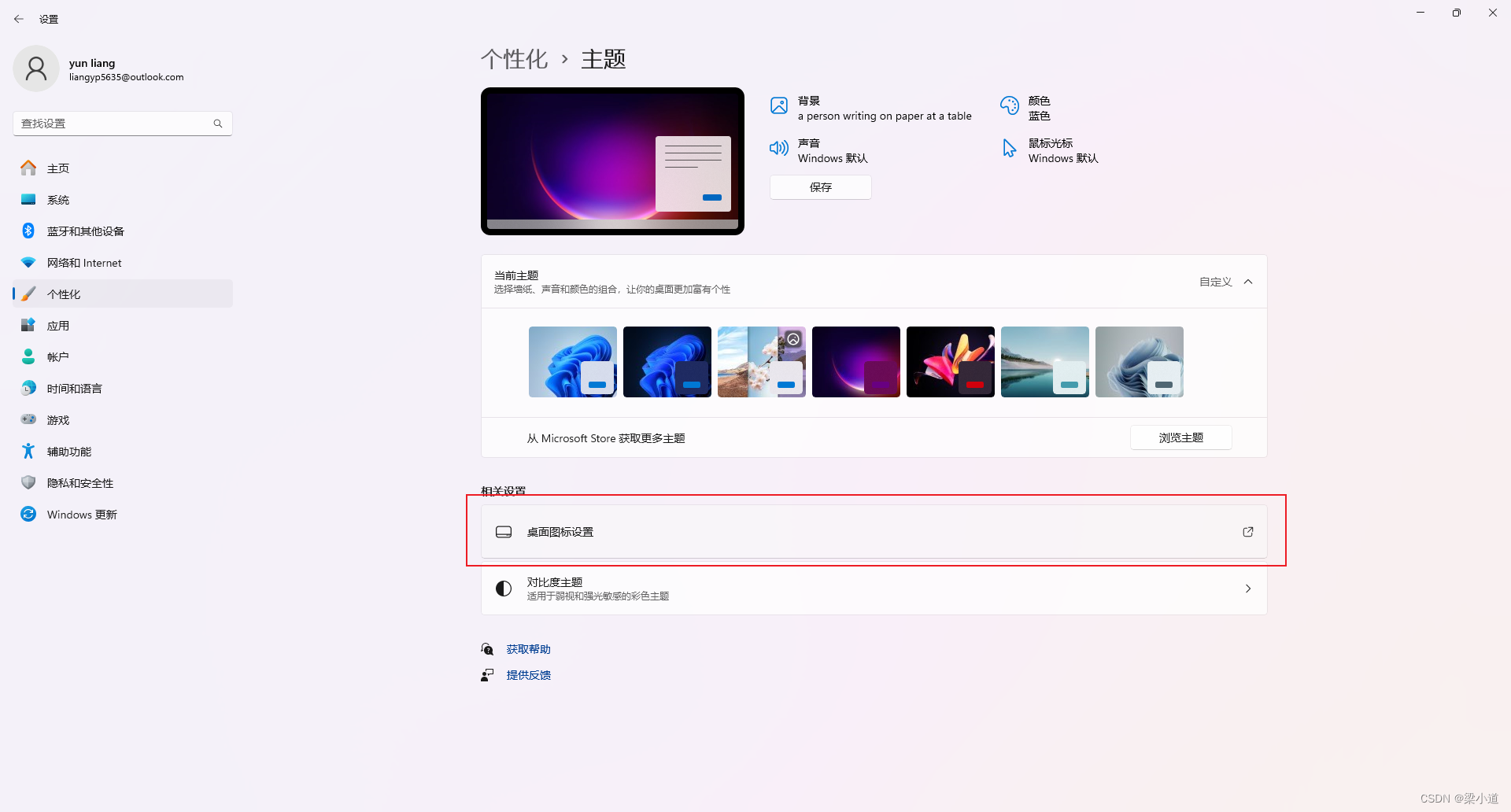1511x812 pixels.
Task: Click the 提供反馈 feedback icon
Action: tap(487, 675)
